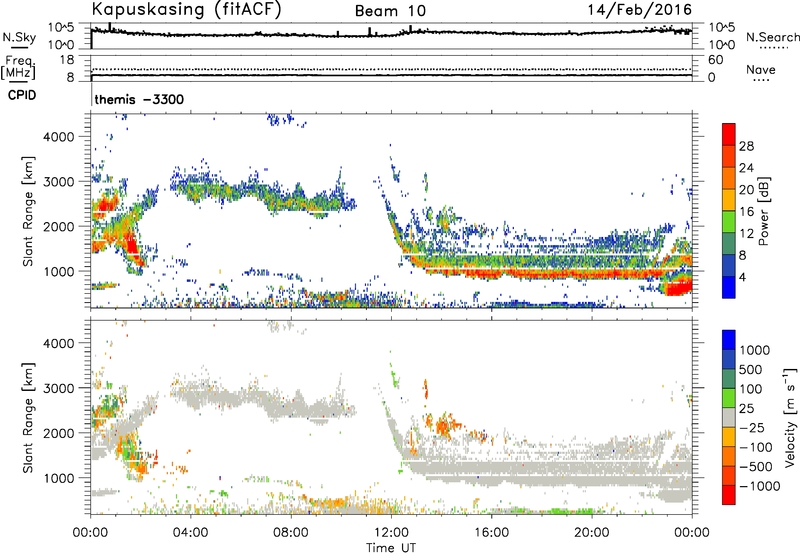Click the 04:00 time axis label
The height and width of the screenshot is (554, 800).
point(191,533)
